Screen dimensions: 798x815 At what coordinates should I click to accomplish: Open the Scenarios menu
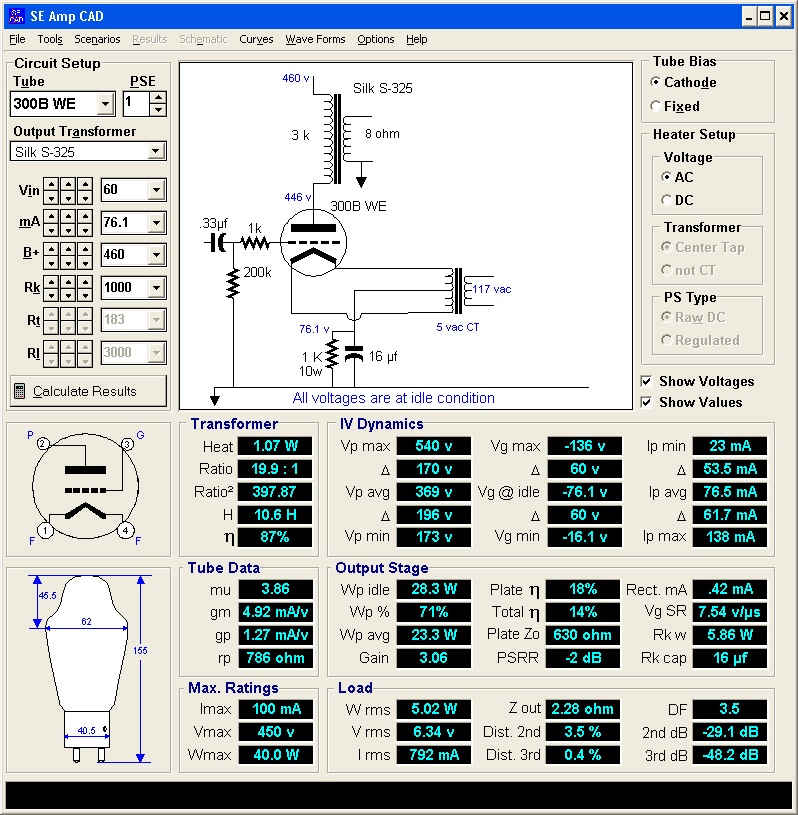[x=97, y=39]
